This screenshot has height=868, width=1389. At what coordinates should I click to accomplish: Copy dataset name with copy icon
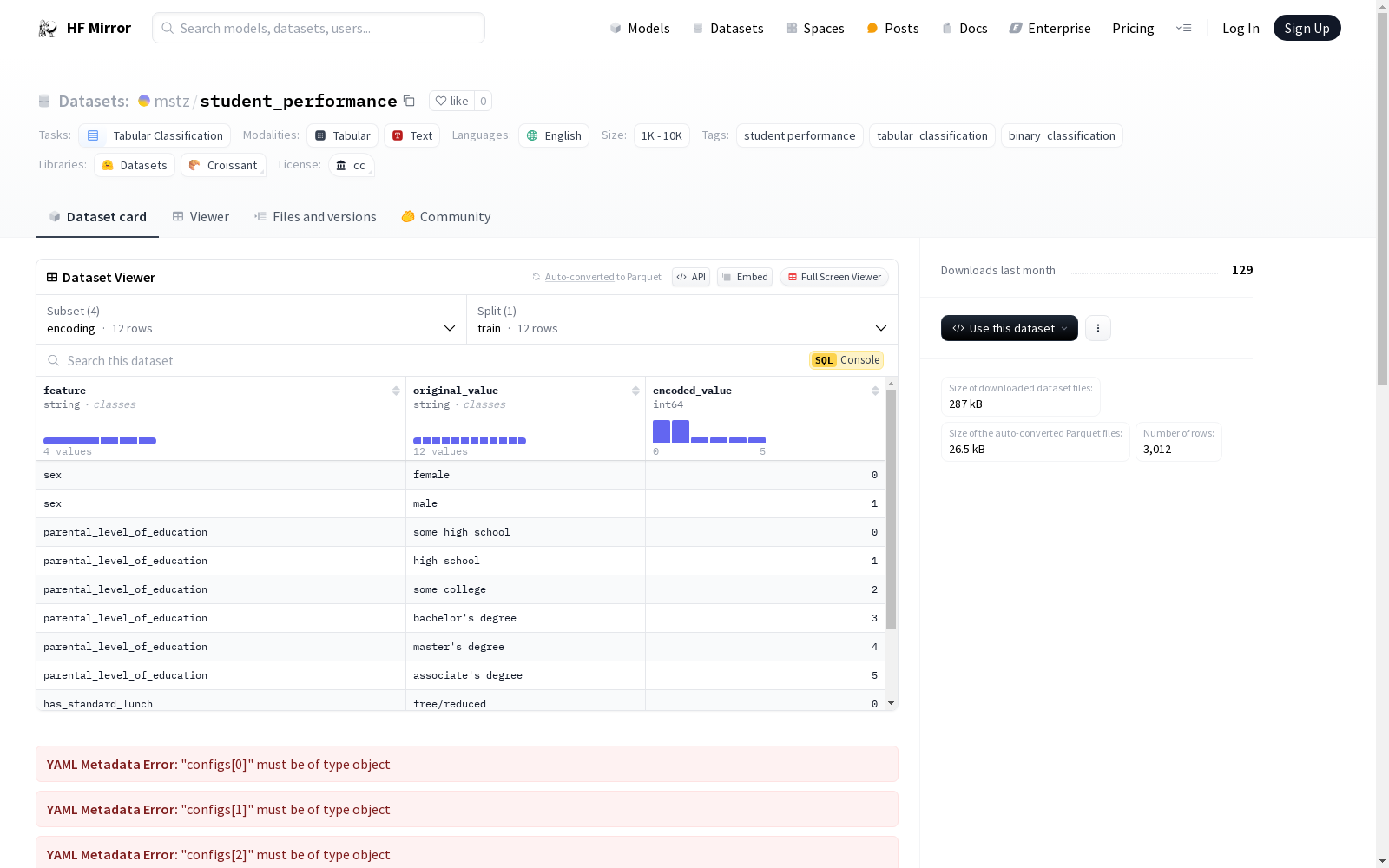coord(409,101)
